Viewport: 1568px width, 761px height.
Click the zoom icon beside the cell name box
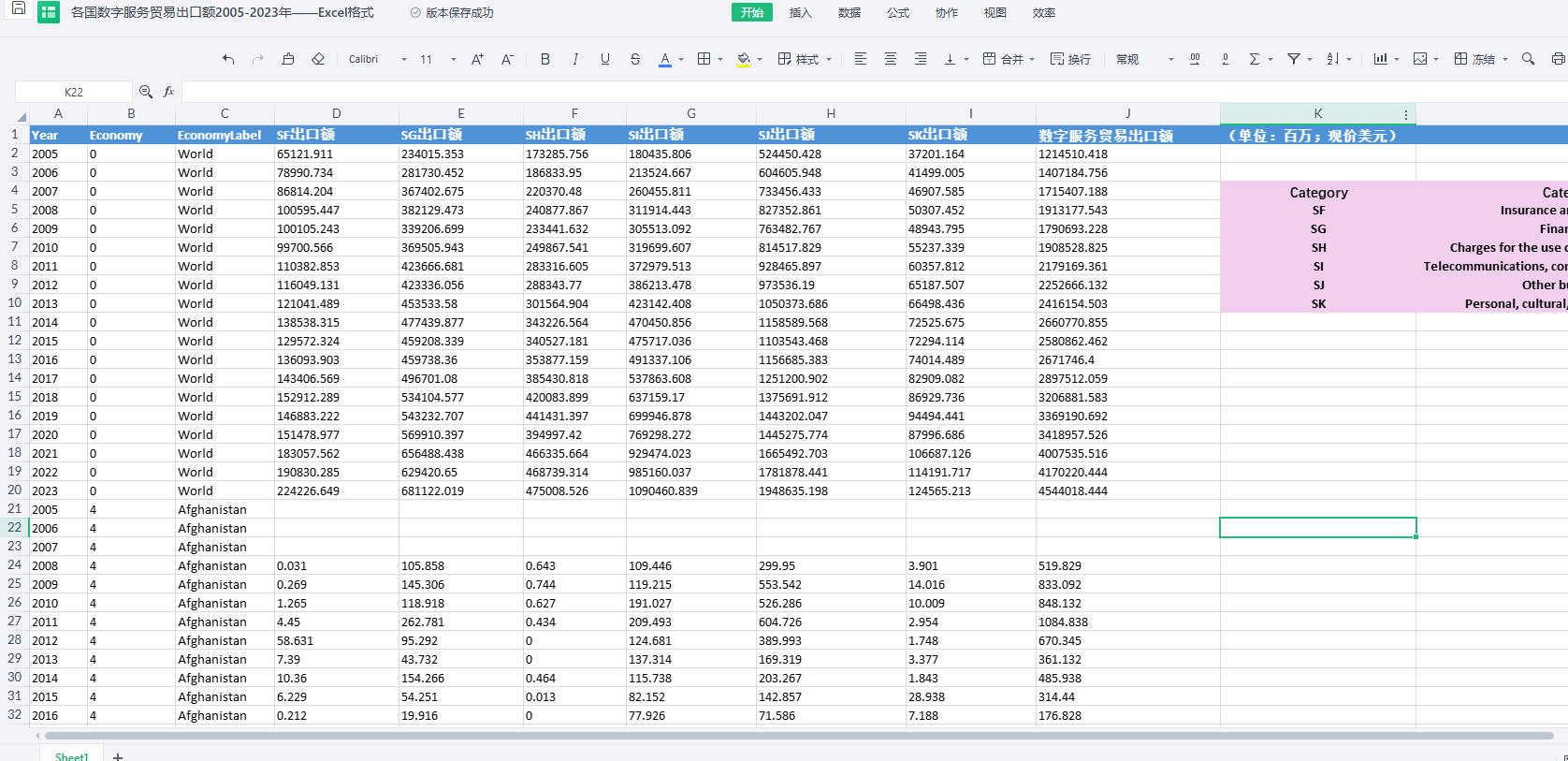coord(146,92)
